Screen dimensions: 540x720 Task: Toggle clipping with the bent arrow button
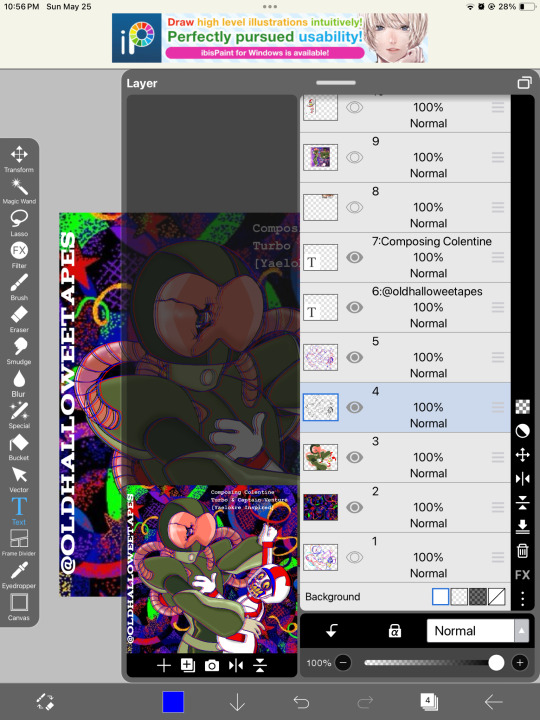(x=332, y=631)
